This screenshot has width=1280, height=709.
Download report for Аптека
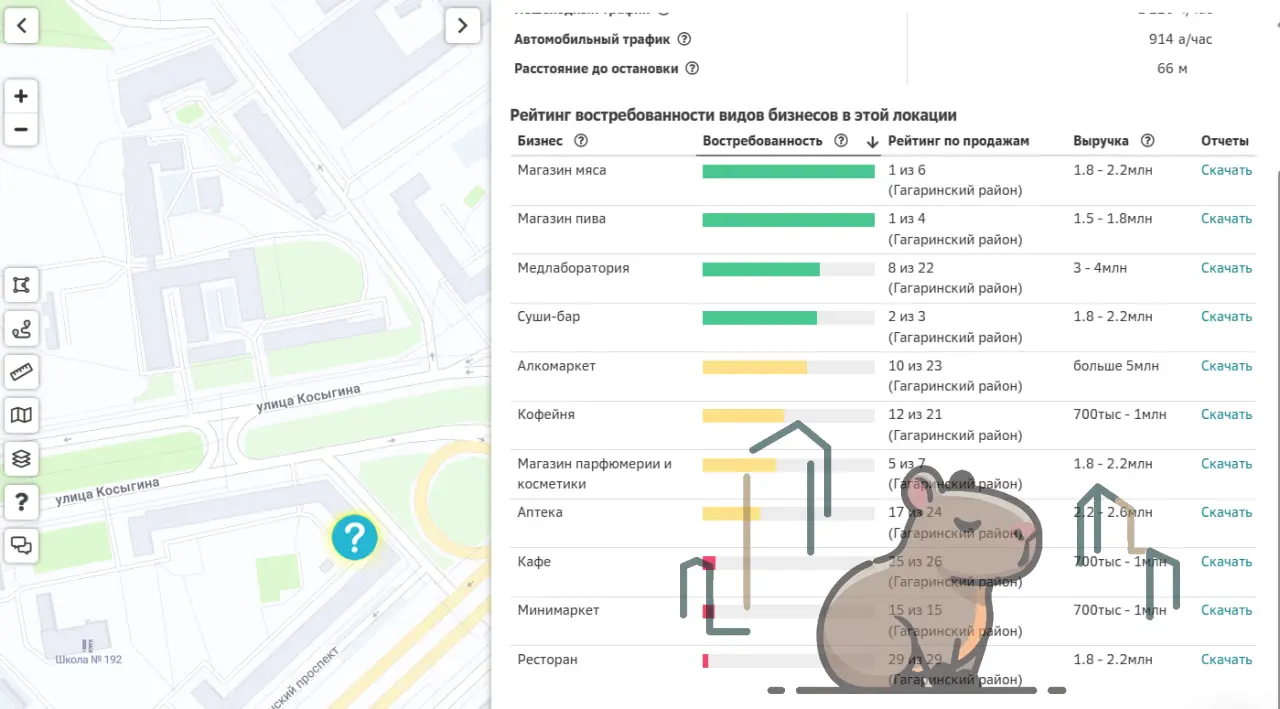(1226, 513)
